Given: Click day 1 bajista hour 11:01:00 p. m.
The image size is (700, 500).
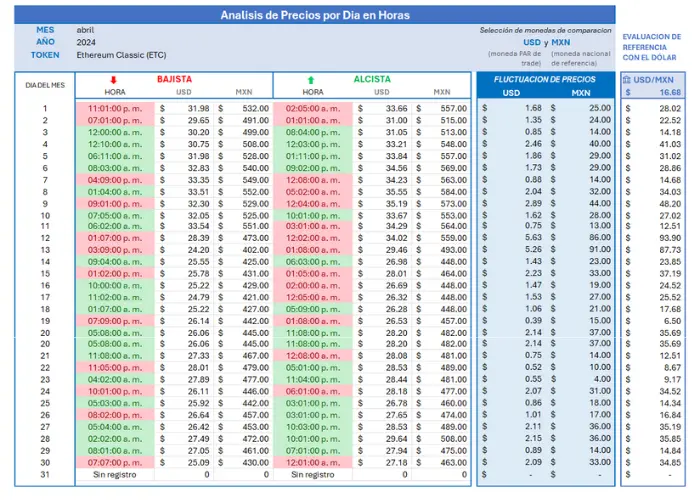Looking at the screenshot, I should [x=115, y=108].
